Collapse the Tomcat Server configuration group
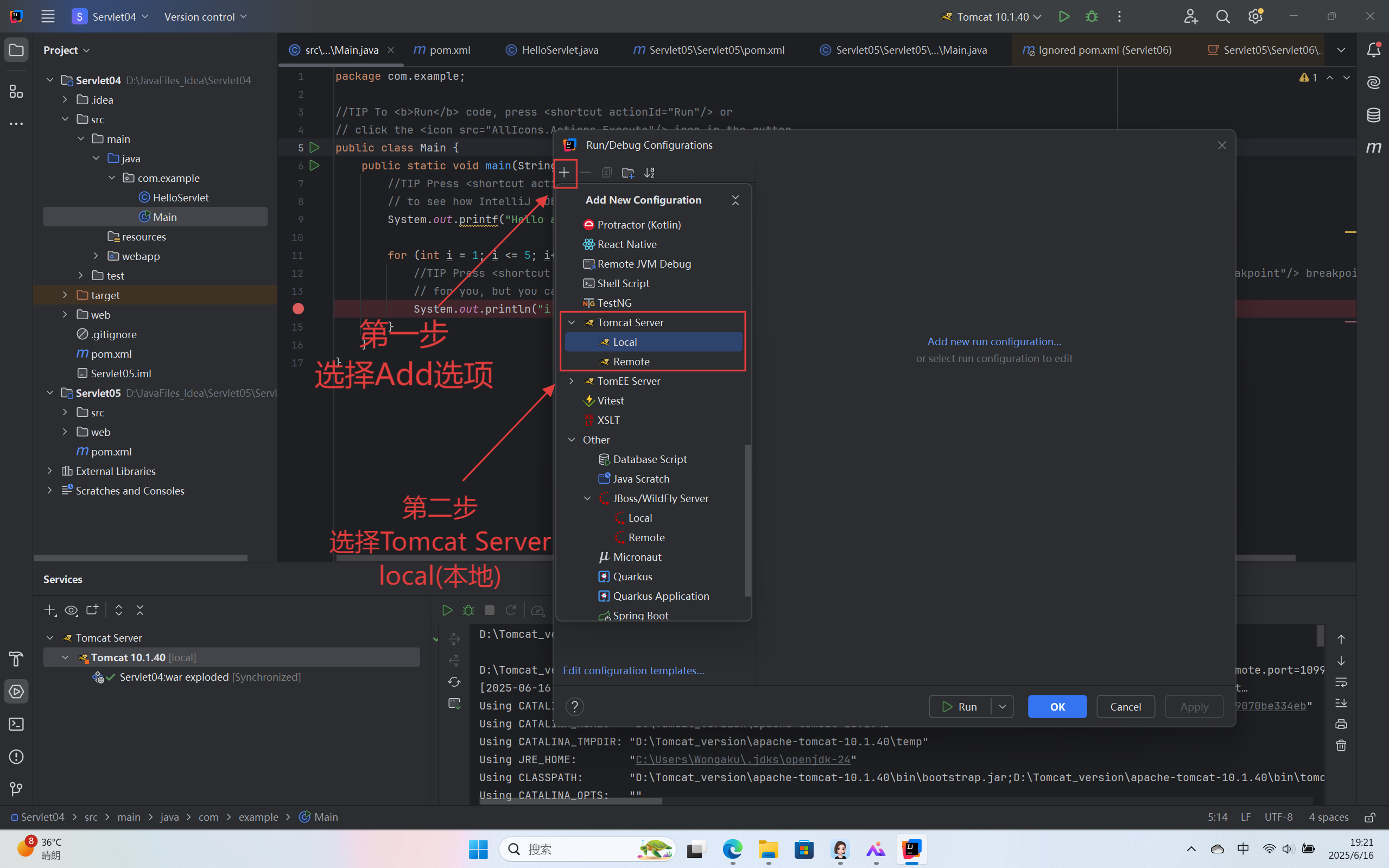 click(571, 322)
